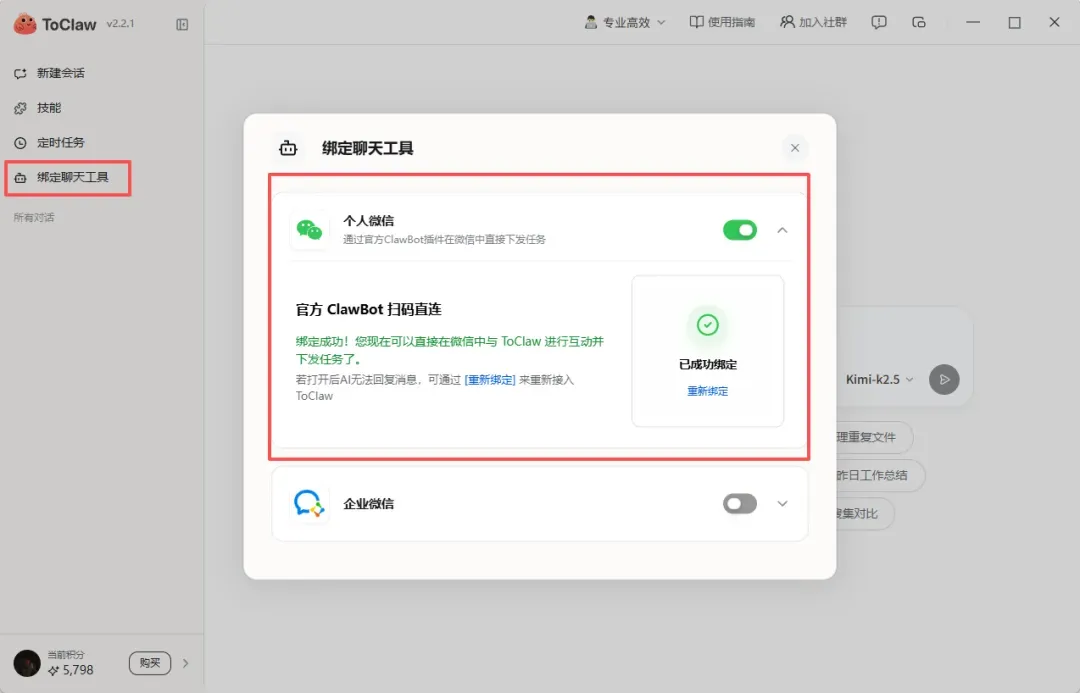Viewport: 1080px width, 693px height.
Task: Click the v2.2.1 version label
Action: click(x=121, y=23)
